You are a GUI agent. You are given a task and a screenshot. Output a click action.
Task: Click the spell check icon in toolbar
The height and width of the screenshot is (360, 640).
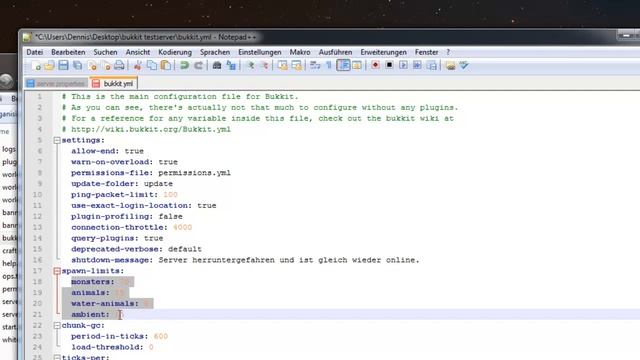(464, 65)
